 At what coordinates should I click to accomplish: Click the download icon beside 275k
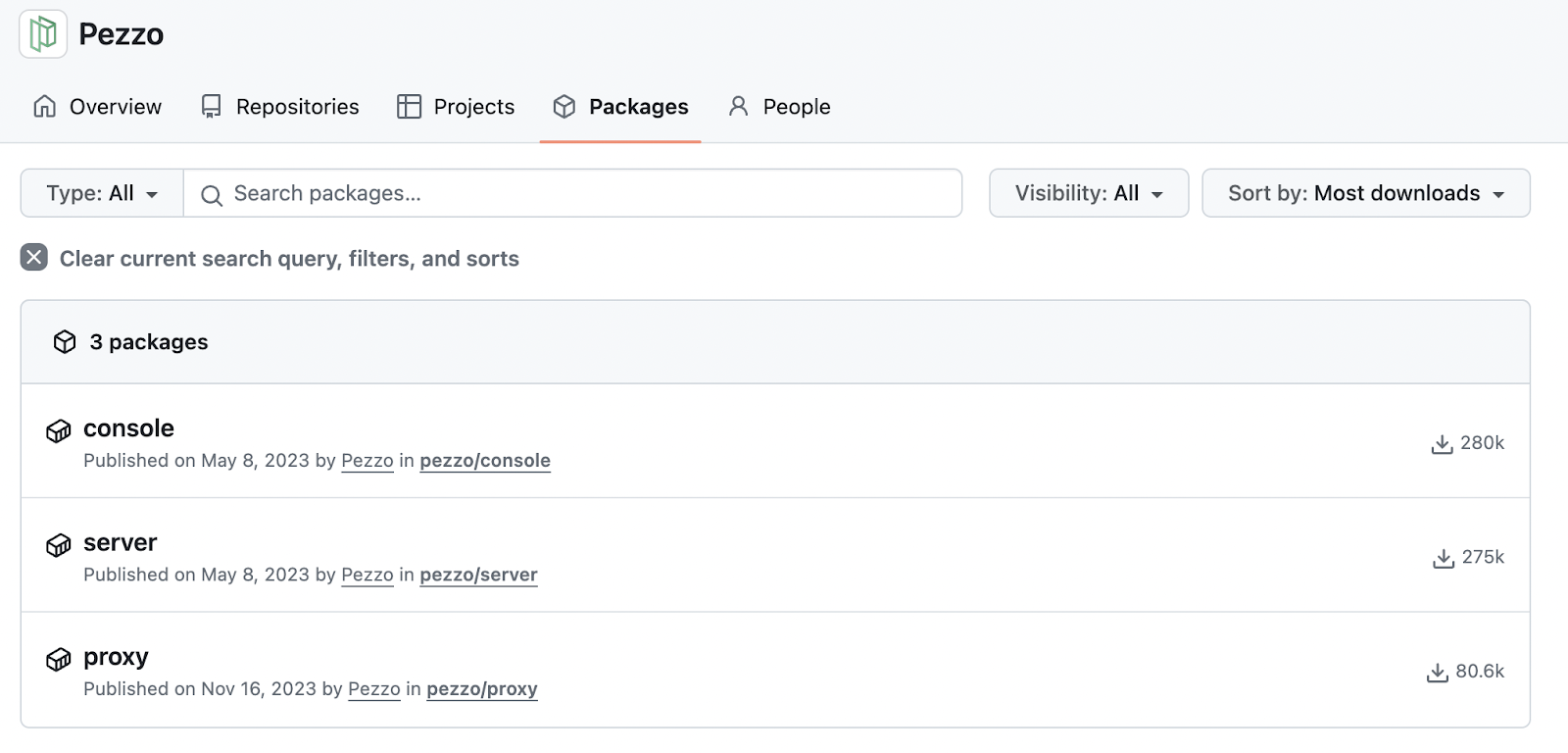pyautogui.click(x=1444, y=559)
